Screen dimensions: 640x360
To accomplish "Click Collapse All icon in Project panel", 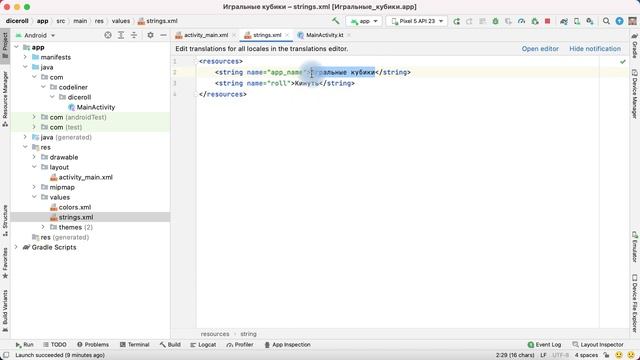I will [x=134, y=35].
